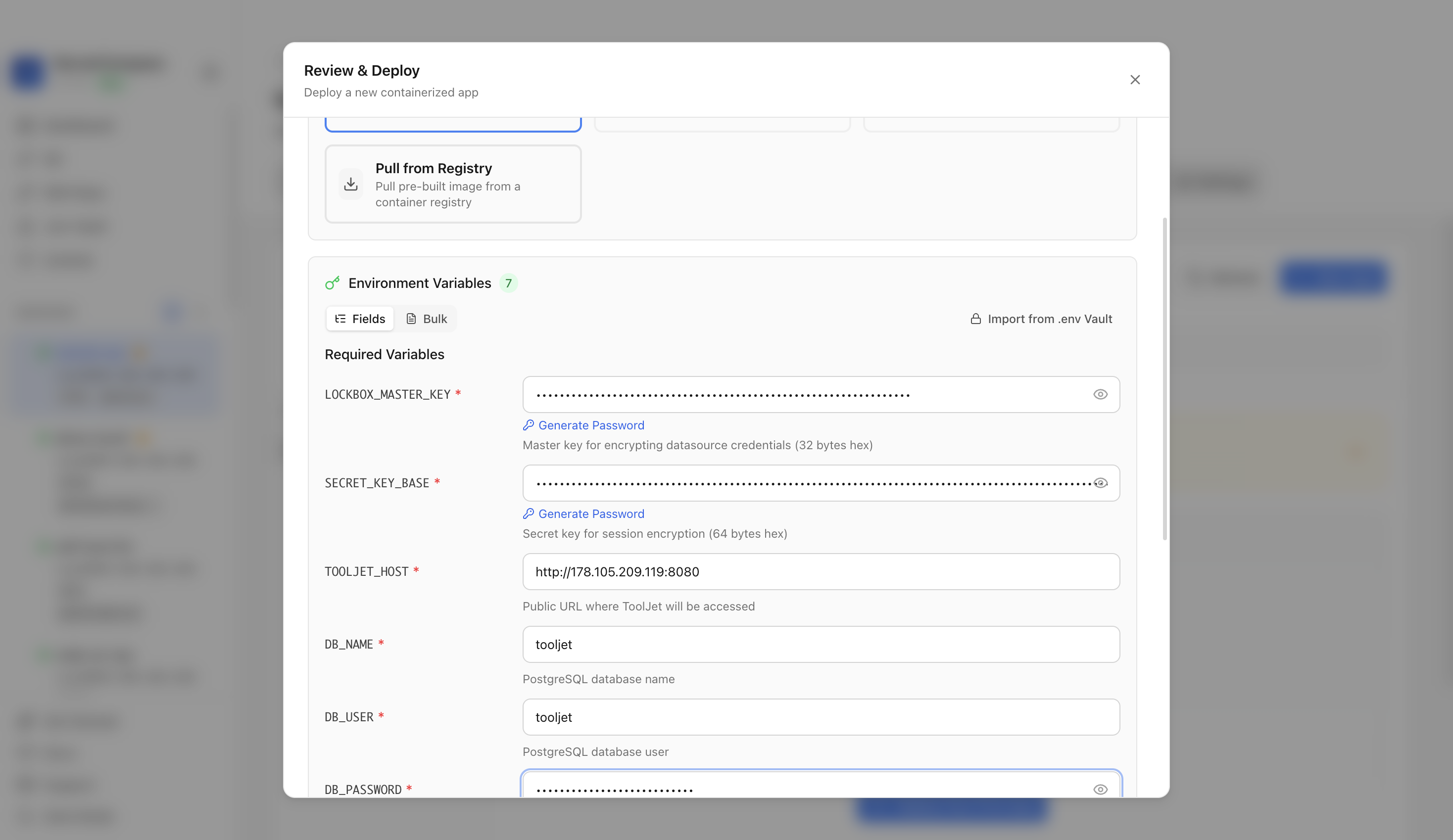Click the Fields tab list icon

click(340, 319)
